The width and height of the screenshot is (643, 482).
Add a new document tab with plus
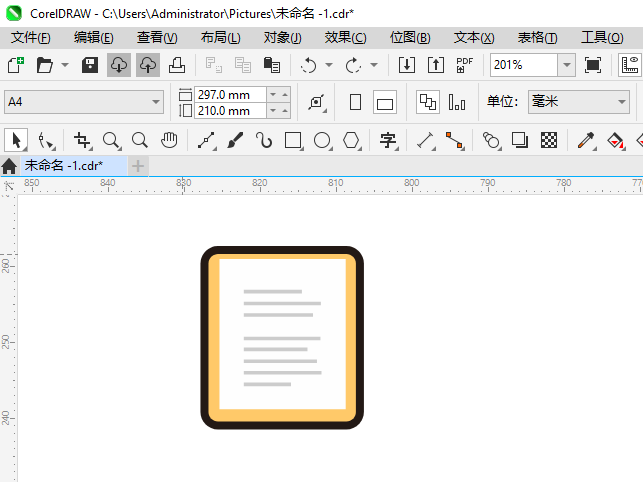click(x=138, y=166)
